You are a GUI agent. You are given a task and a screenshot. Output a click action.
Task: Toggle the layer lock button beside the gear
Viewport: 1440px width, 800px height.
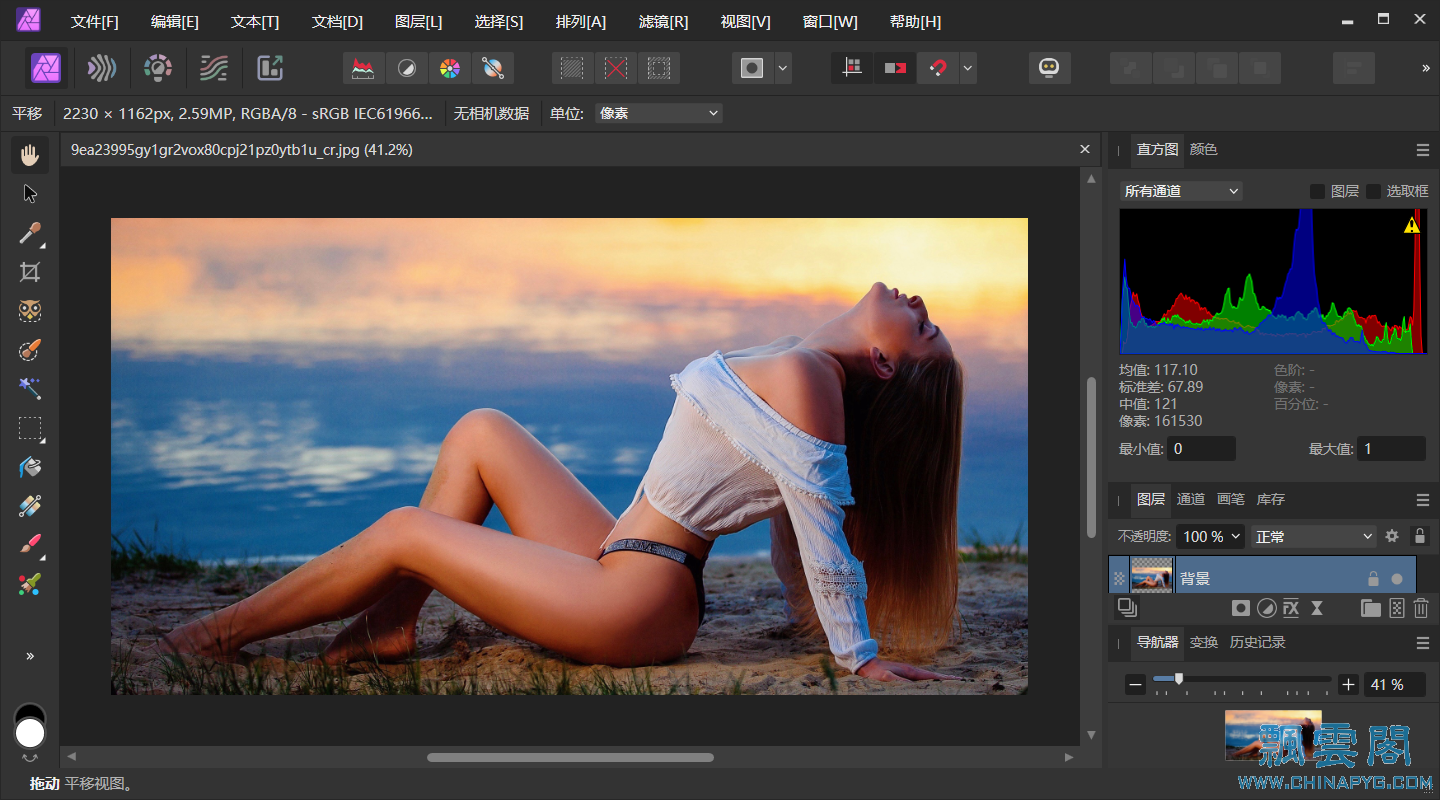[x=1420, y=537]
